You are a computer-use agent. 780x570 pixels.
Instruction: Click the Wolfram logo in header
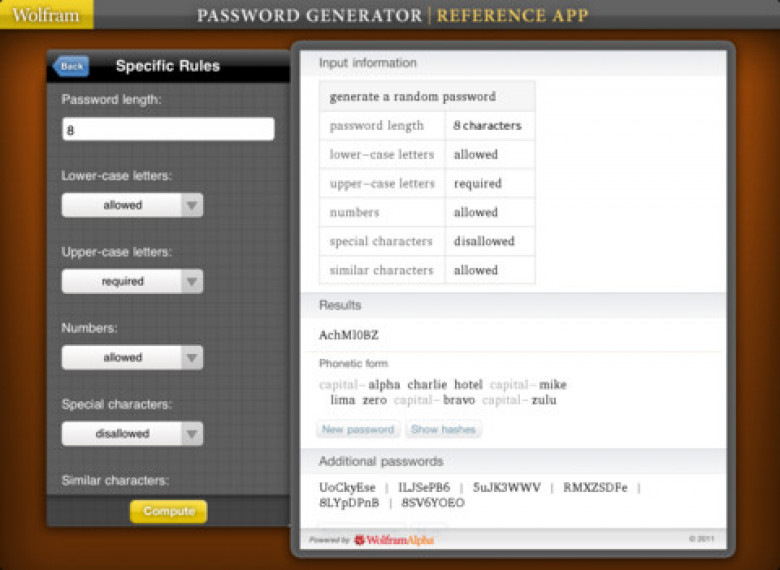click(x=46, y=15)
